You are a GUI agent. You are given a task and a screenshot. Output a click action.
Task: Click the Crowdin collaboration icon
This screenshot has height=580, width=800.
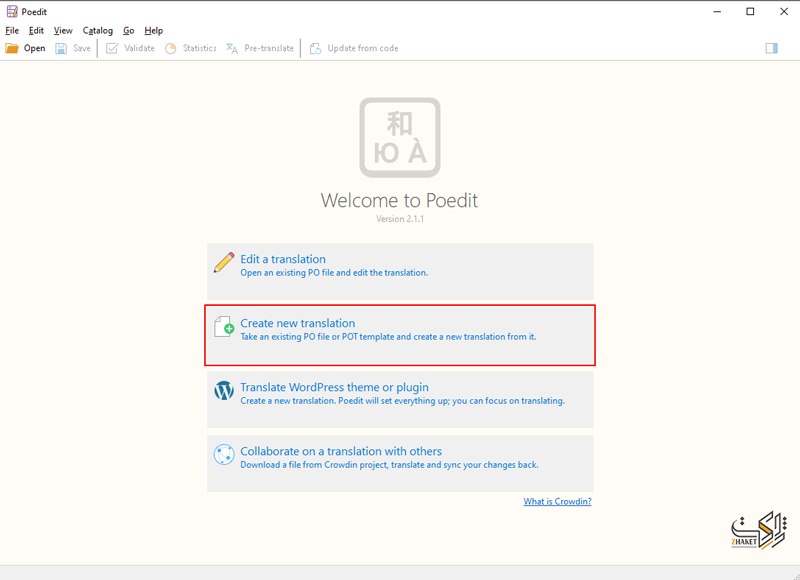point(224,455)
